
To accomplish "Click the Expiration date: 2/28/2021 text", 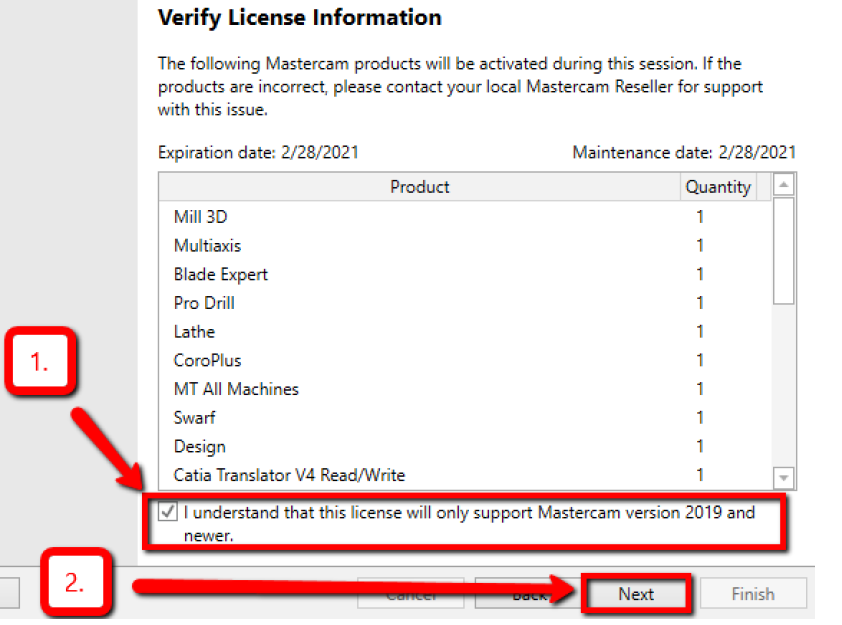I will coord(258,152).
